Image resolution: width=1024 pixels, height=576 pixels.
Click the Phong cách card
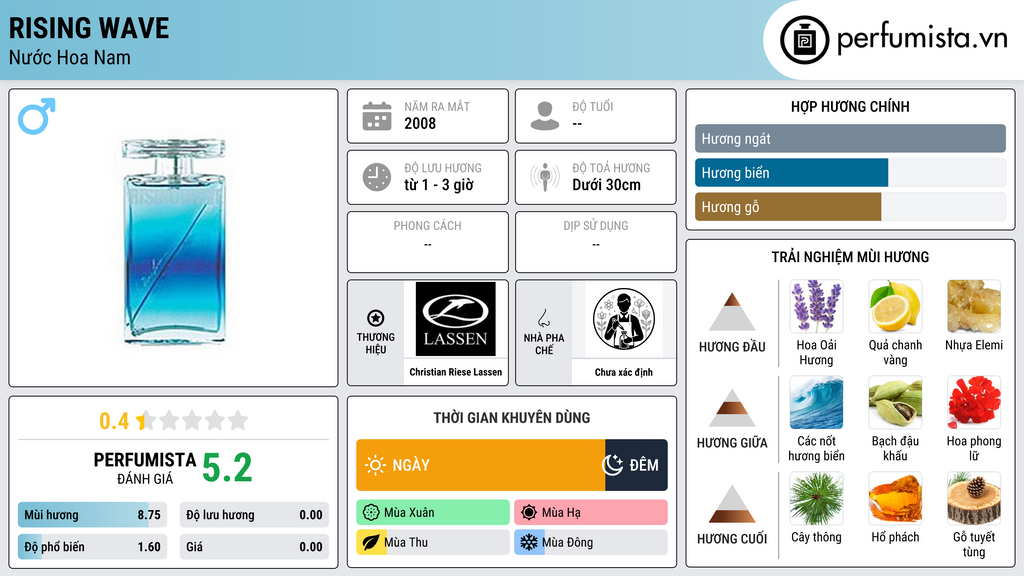428,242
